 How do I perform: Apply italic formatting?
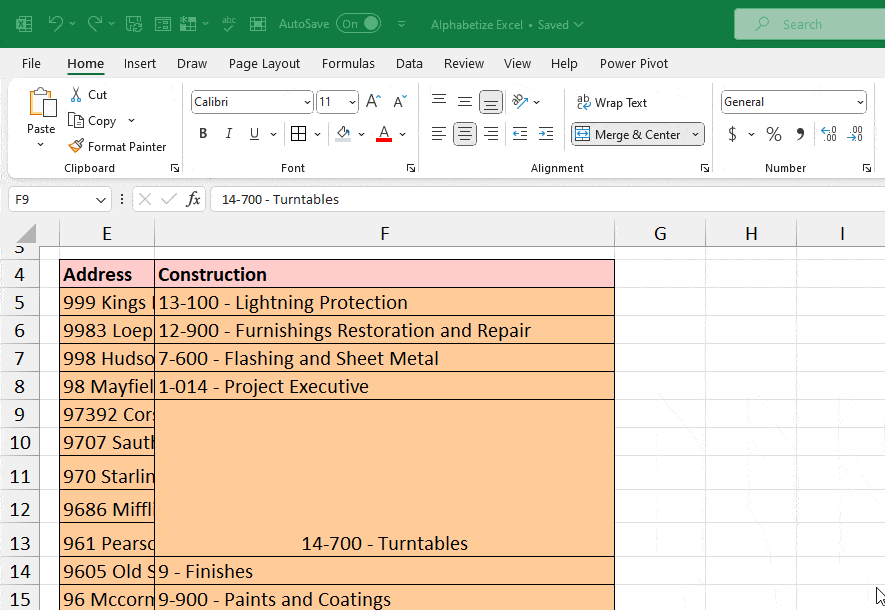(229, 133)
